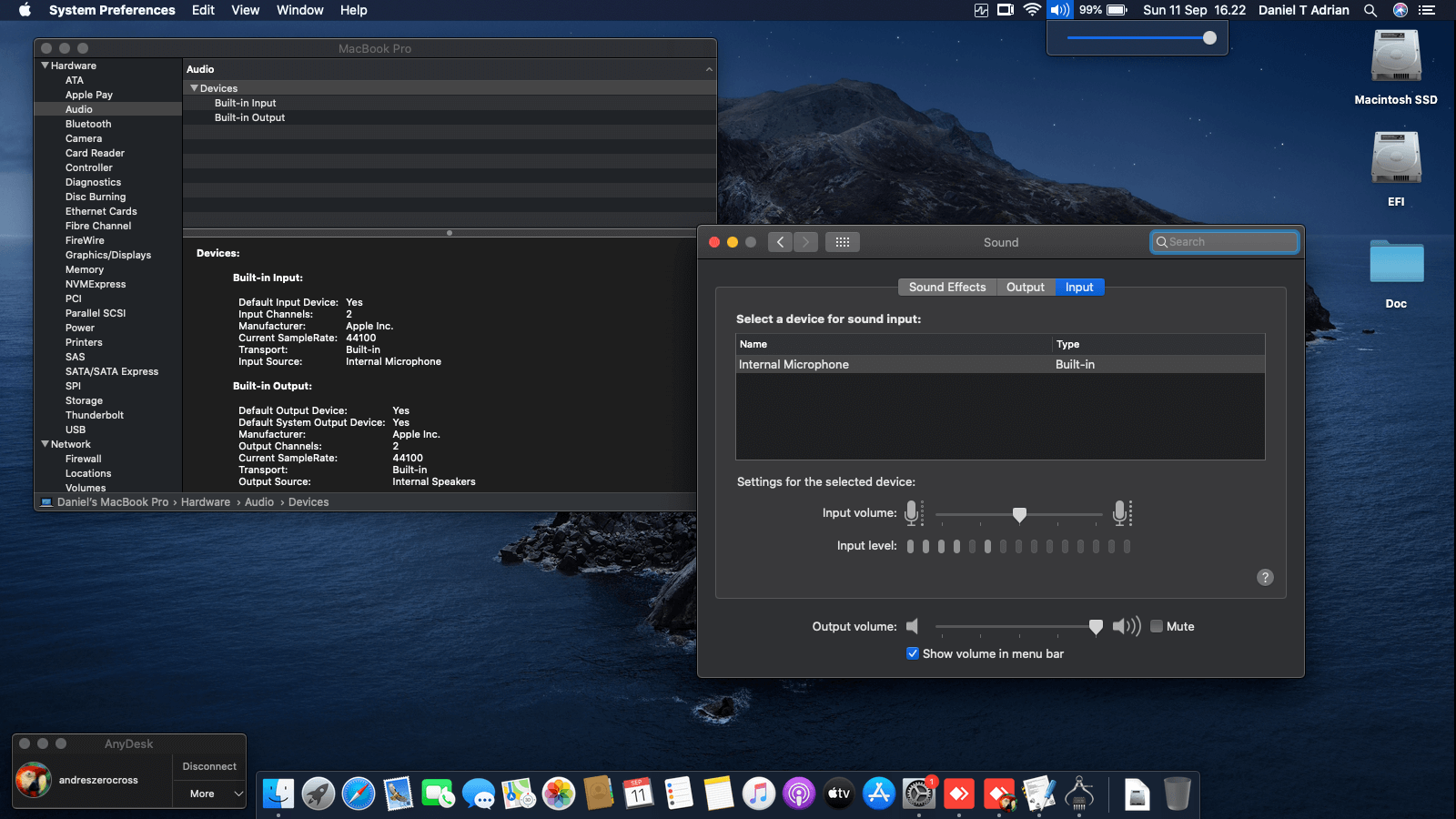Activate Siri from the menu bar
The image size is (1456, 819).
pyautogui.click(x=1400, y=10)
